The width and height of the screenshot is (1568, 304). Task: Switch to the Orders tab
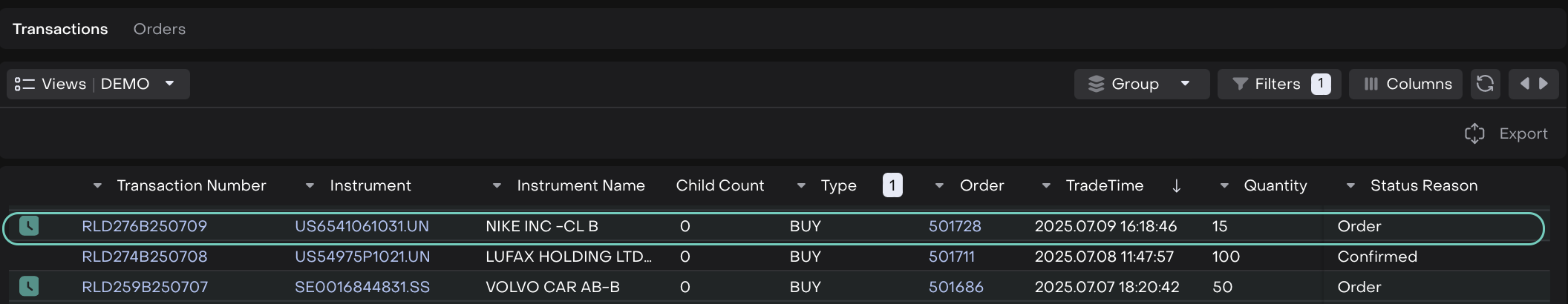point(160,29)
